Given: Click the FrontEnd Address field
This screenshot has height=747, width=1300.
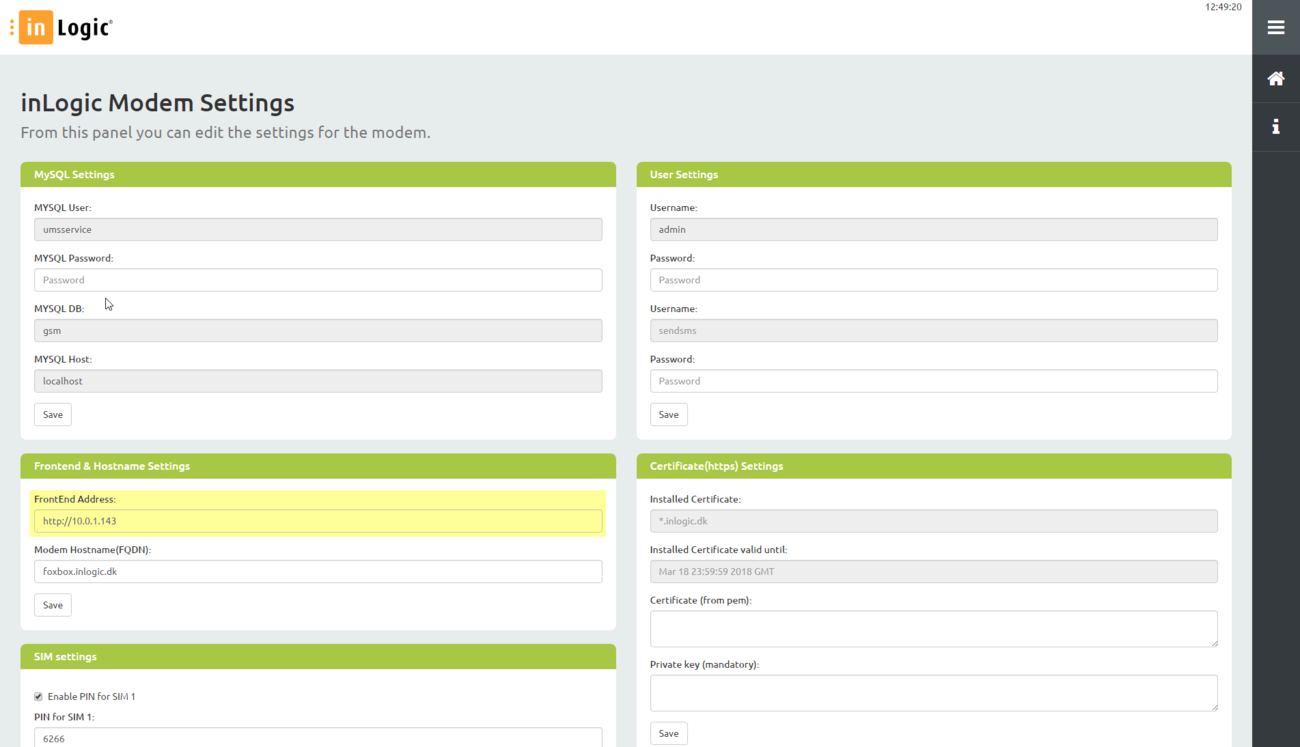Looking at the screenshot, I should 318,521.
